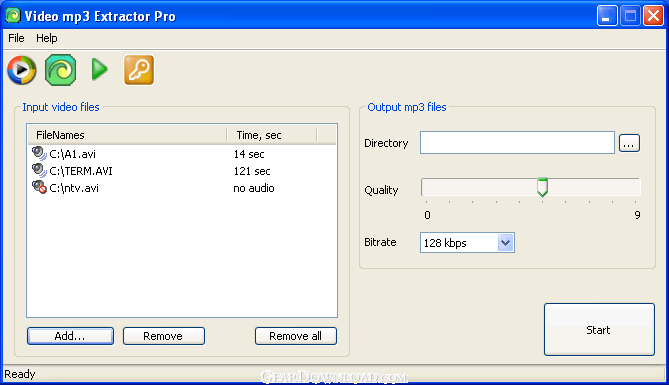669x385 pixels.
Task: Click the green swirl toolbar icon
Action: [x=61, y=70]
